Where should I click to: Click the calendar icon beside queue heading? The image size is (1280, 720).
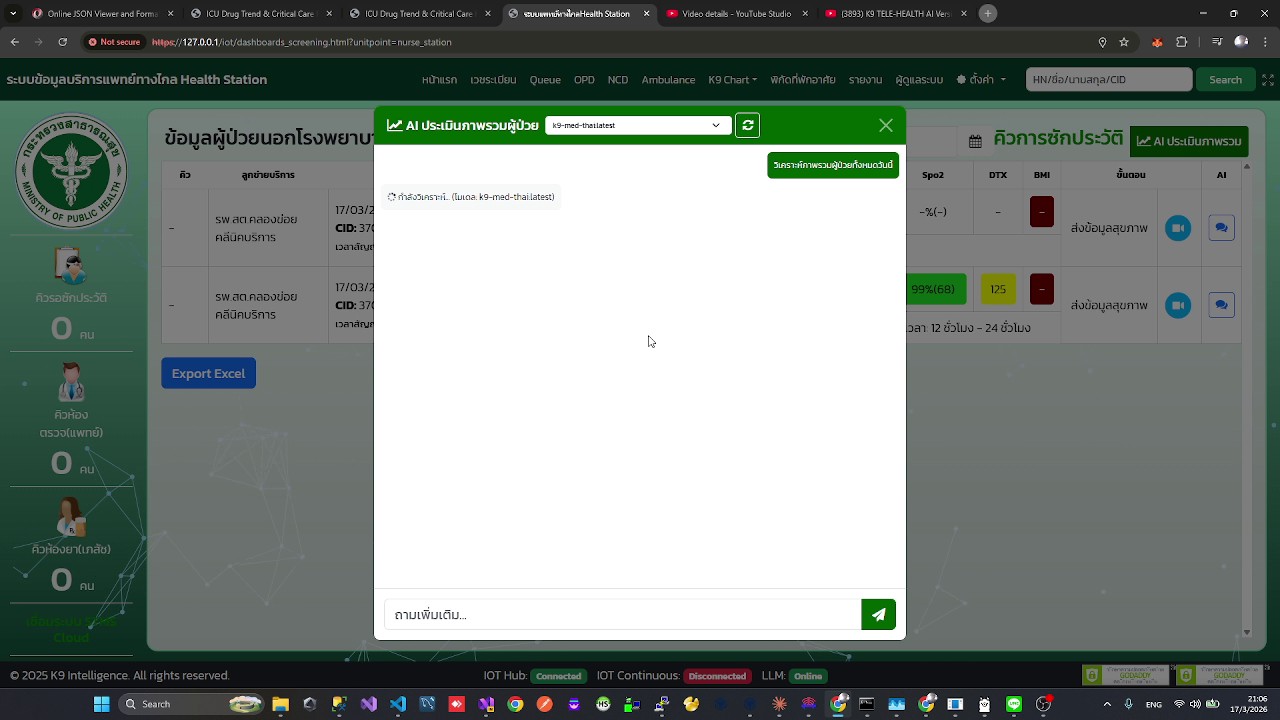pos(975,141)
